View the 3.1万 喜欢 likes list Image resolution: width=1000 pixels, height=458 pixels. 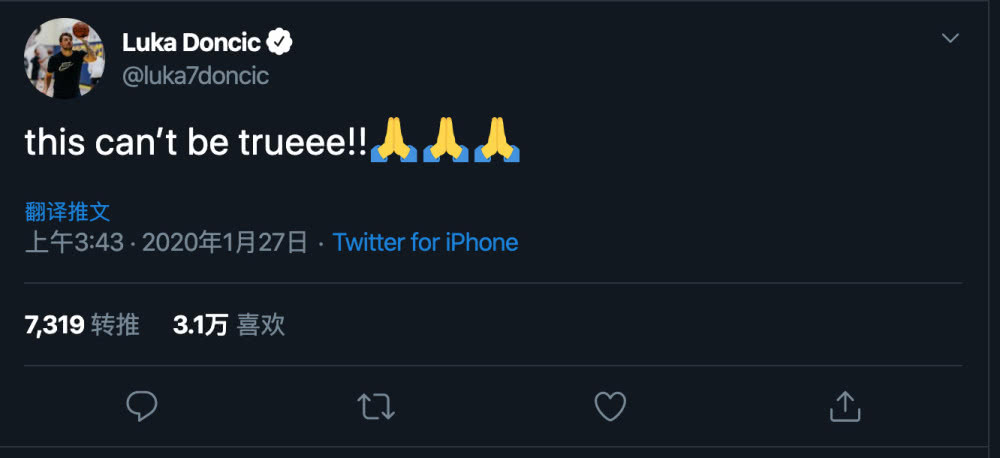click(229, 324)
